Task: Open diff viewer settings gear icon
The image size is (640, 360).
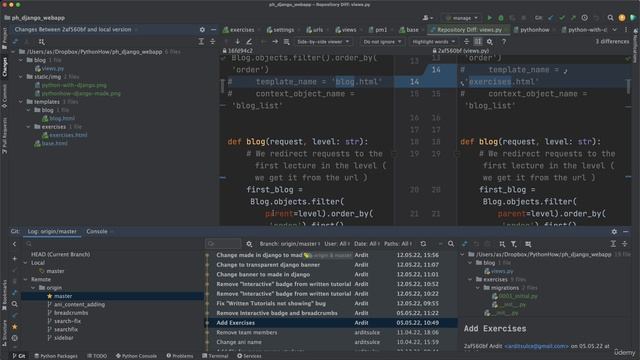Action: pos(489,42)
